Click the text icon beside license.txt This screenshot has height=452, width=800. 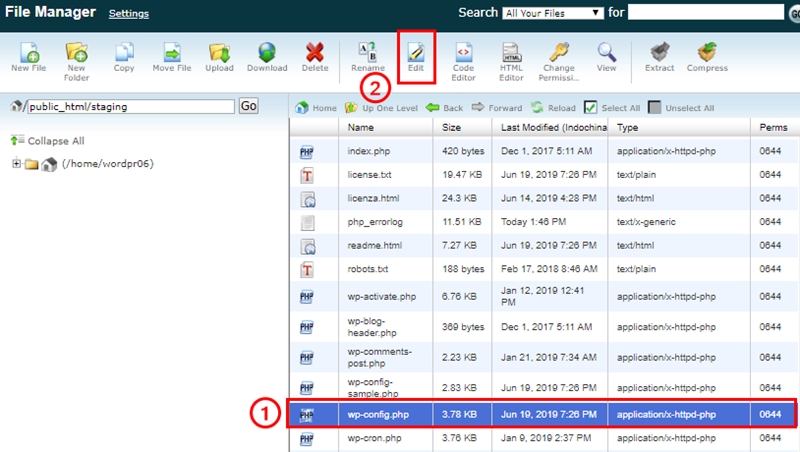tap(307, 175)
